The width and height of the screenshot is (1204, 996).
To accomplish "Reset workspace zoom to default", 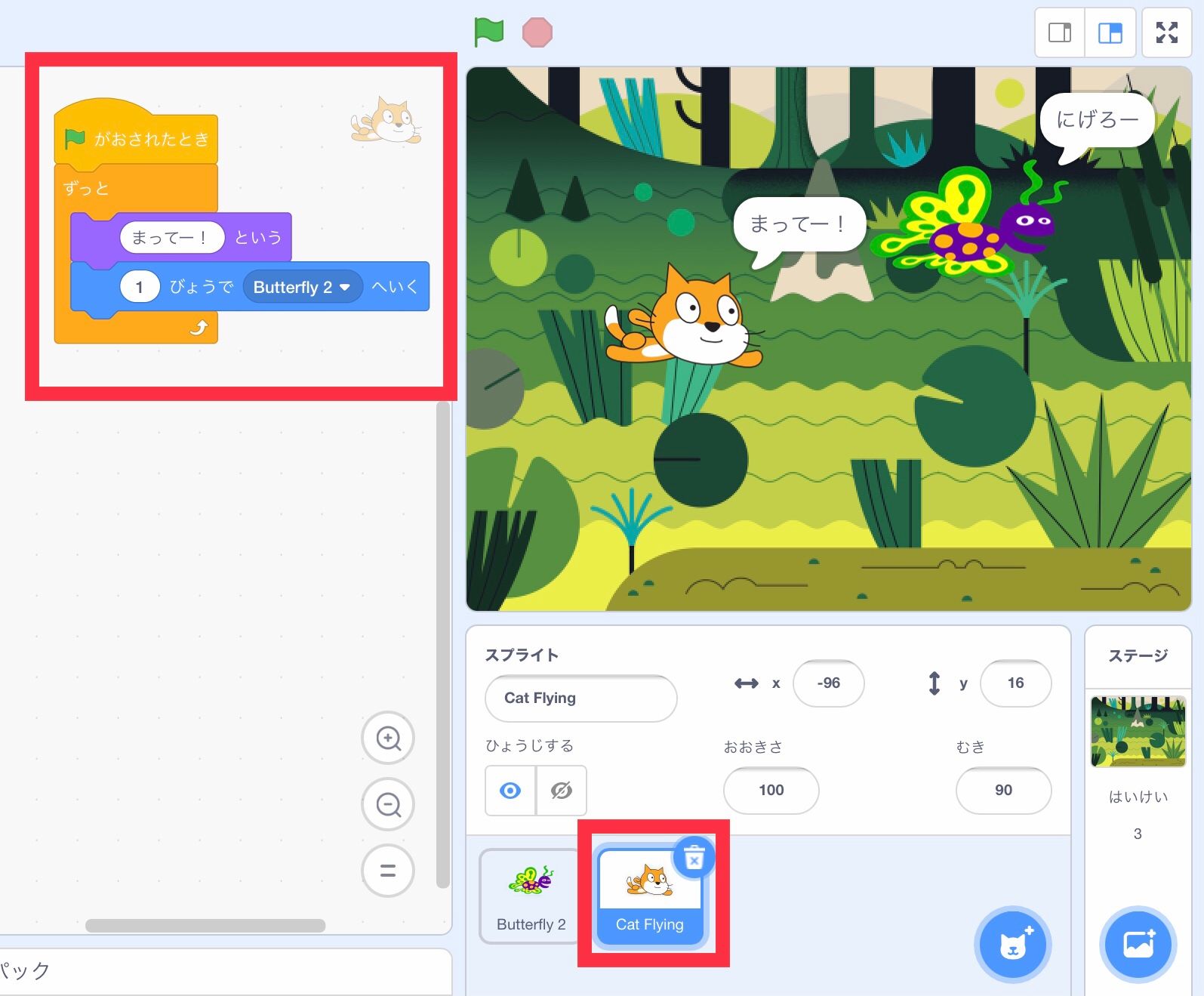I will [388, 871].
